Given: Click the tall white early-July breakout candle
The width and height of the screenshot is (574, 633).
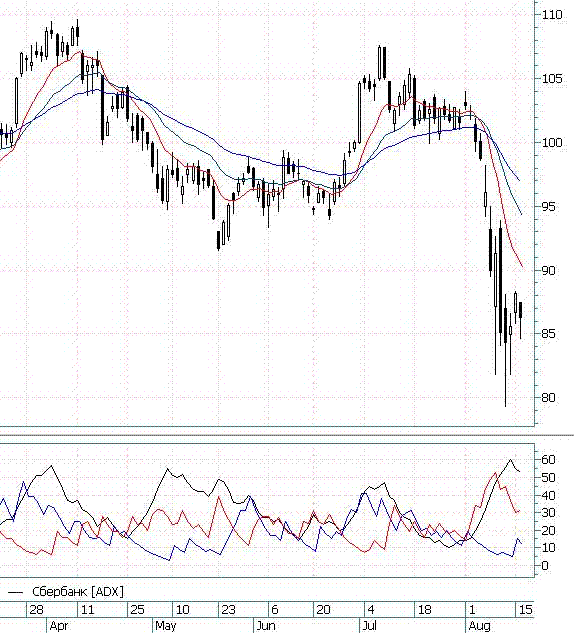Looking at the screenshot, I should click(x=360, y=112).
